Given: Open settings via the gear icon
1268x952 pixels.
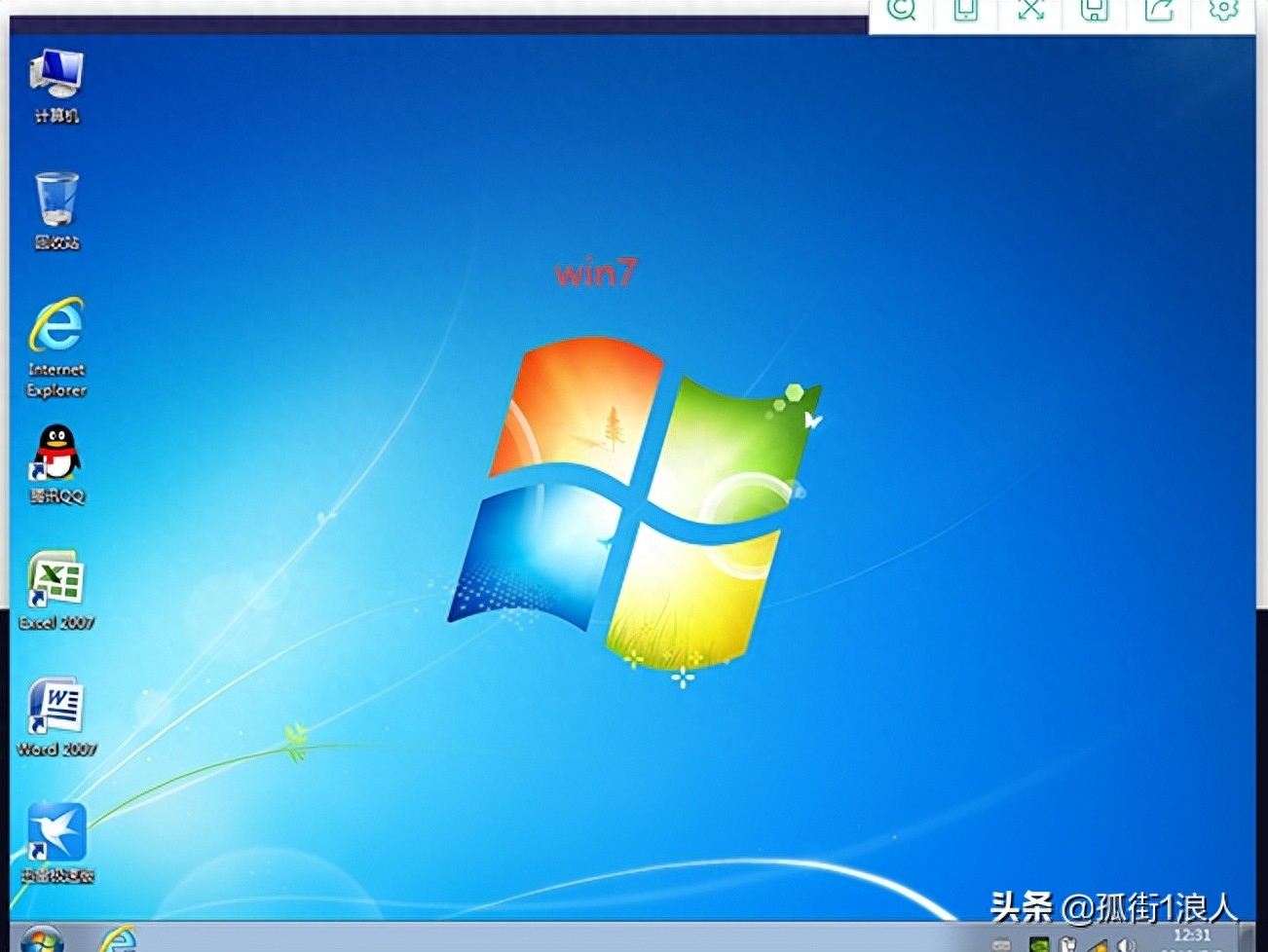Looking at the screenshot, I should (1223, 11).
